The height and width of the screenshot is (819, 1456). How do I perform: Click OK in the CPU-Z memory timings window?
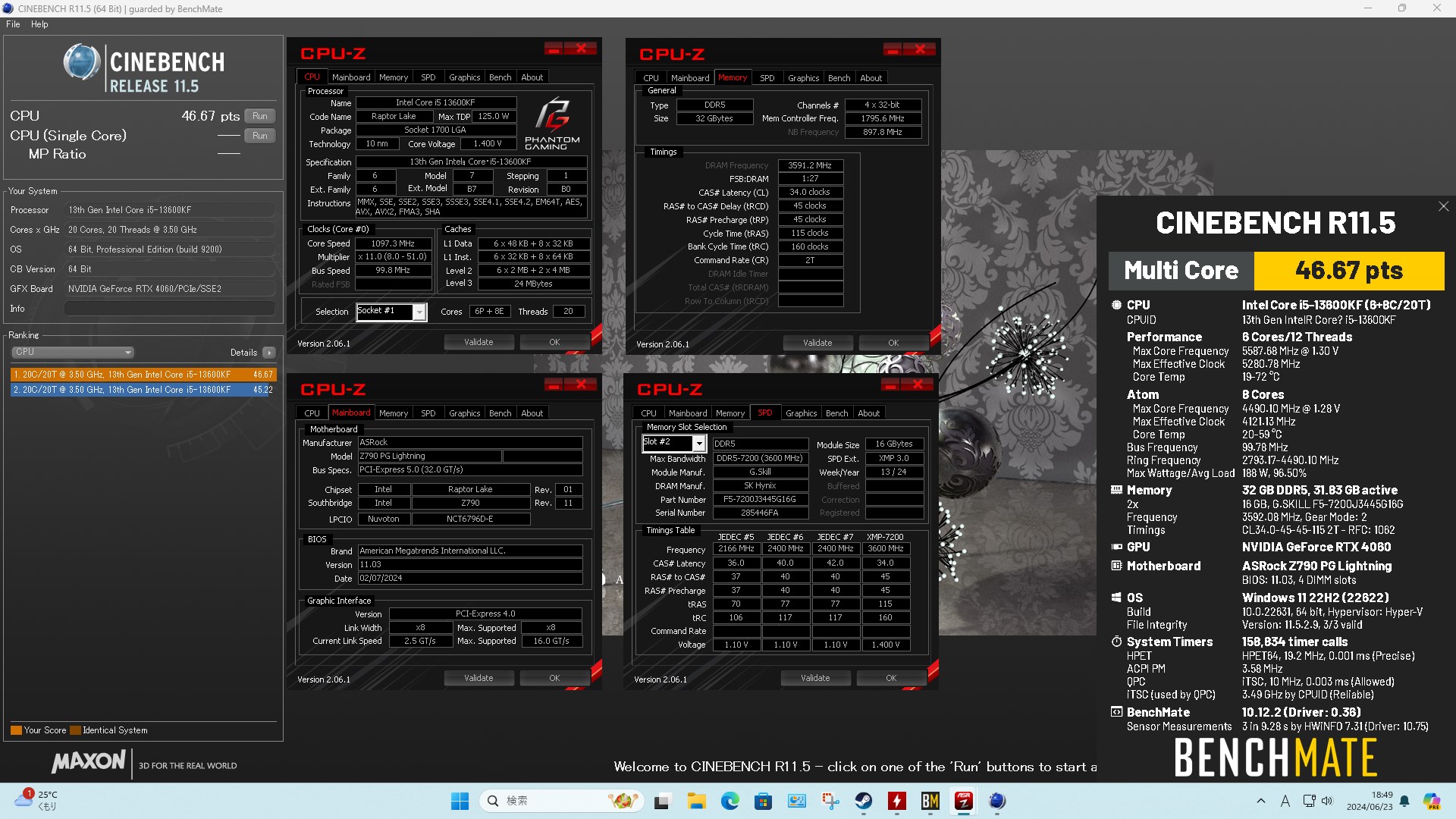pyautogui.click(x=893, y=343)
